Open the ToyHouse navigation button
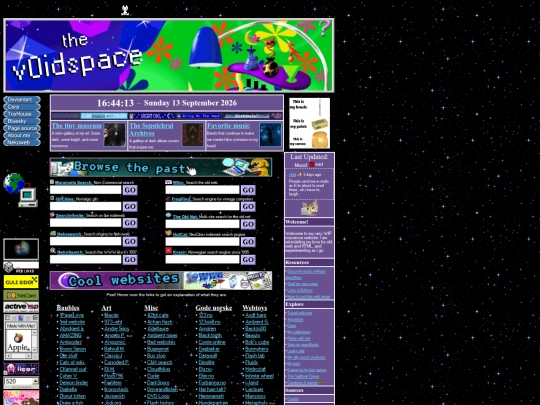The height and width of the screenshot is (405, 540). tap(22, 114)
